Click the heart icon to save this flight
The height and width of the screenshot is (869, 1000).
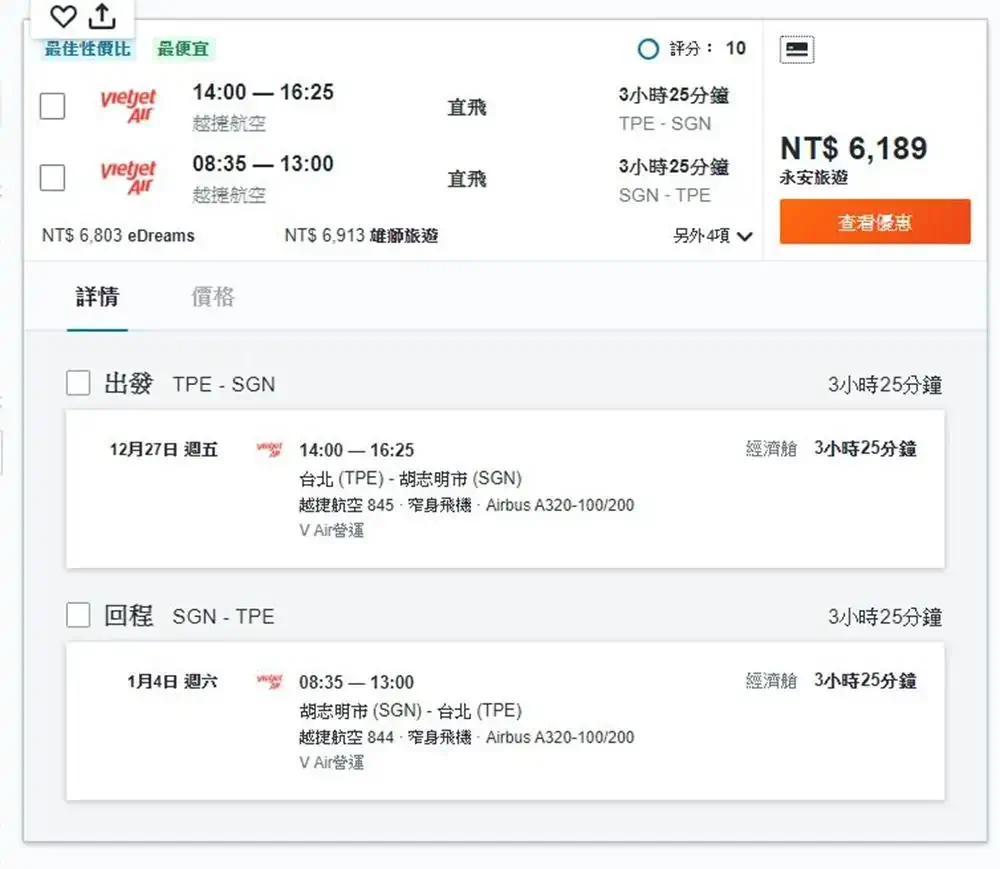[x=64, y=16]
